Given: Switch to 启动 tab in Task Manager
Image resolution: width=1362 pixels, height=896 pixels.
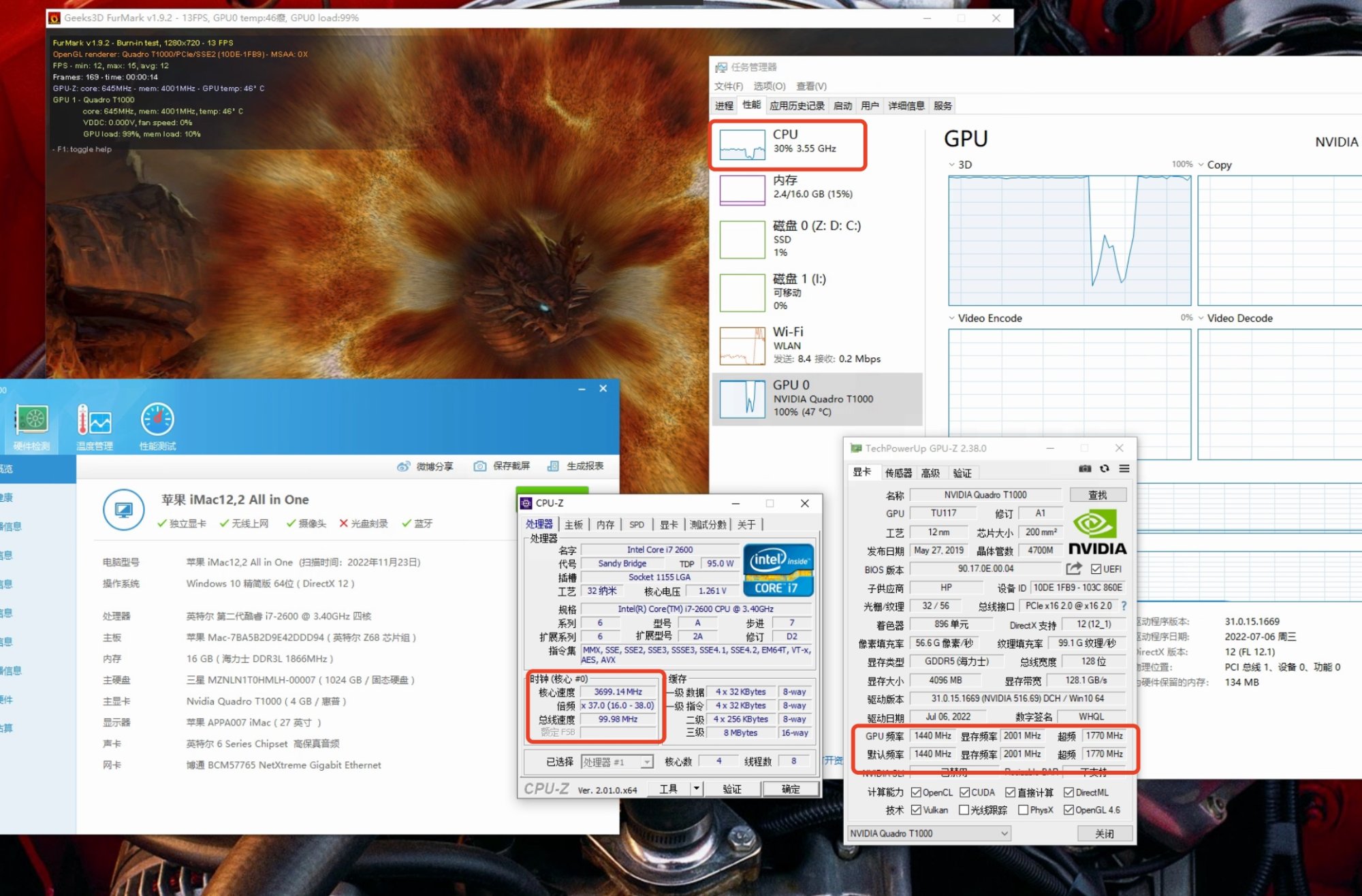Looking at the screenshot, I should click(843, 106).
